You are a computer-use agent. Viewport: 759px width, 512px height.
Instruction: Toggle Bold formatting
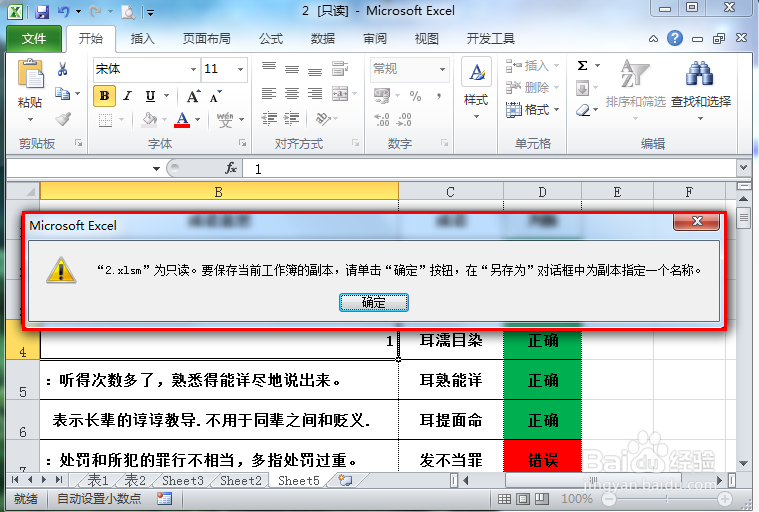click(x=105, y=96)
